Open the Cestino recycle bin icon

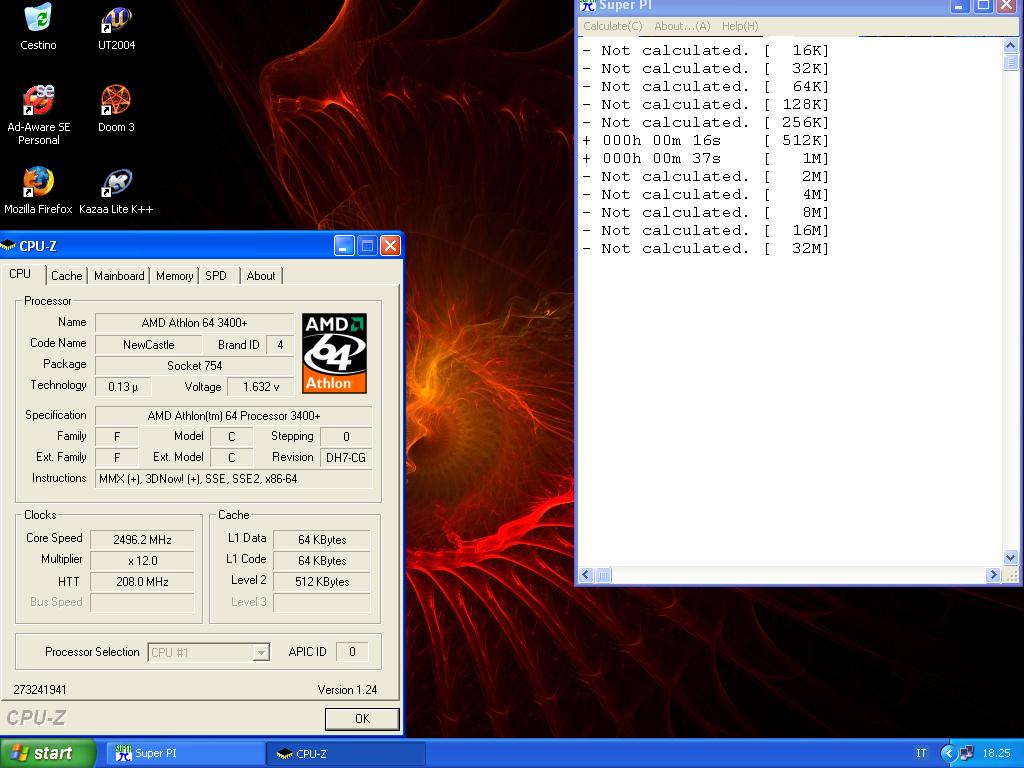click(38, 27)
